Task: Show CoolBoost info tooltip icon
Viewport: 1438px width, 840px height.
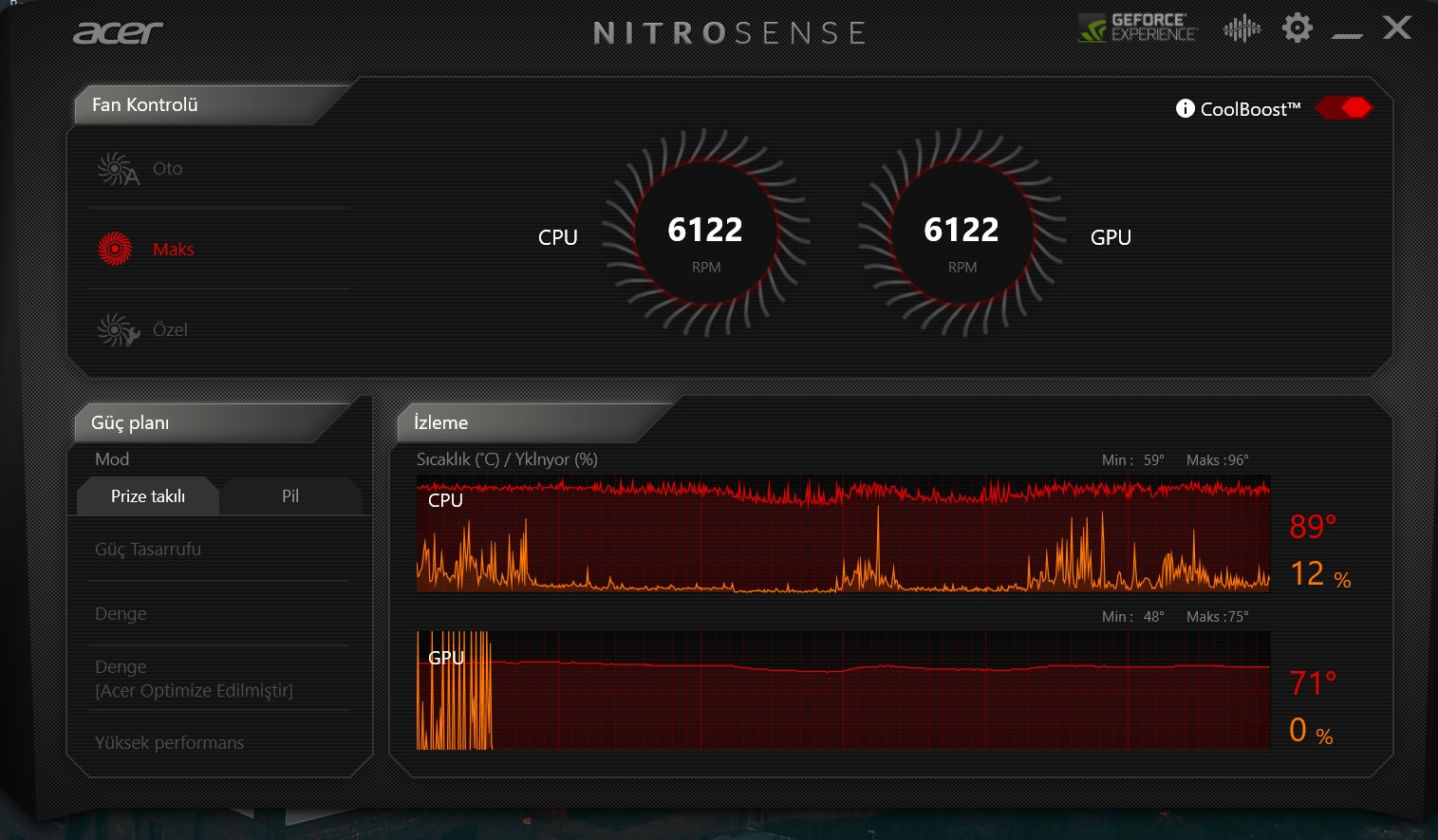Action: click(x=1185, y=108)
